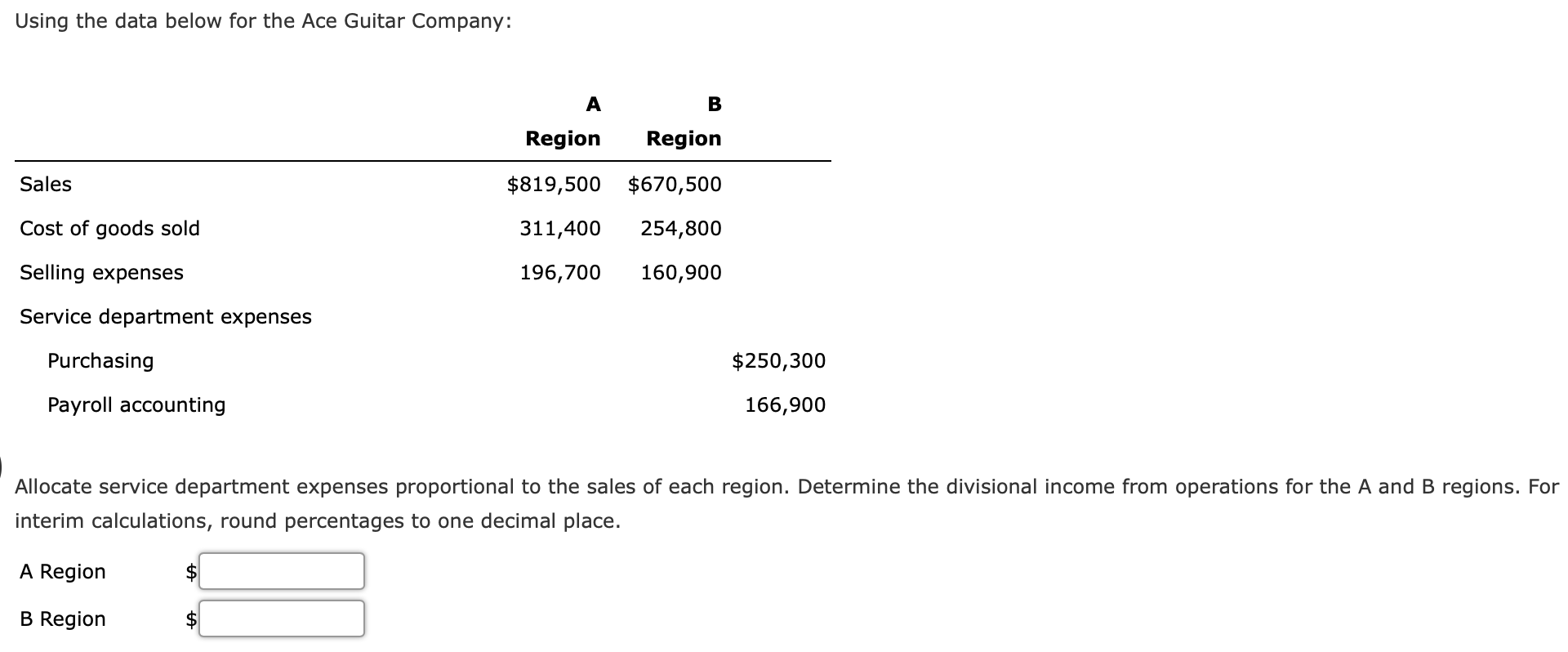Image resolution: width=1568 pixels, height=652 pixels.
Task: Click the A Region column header
Action: (x=563, y=123)
